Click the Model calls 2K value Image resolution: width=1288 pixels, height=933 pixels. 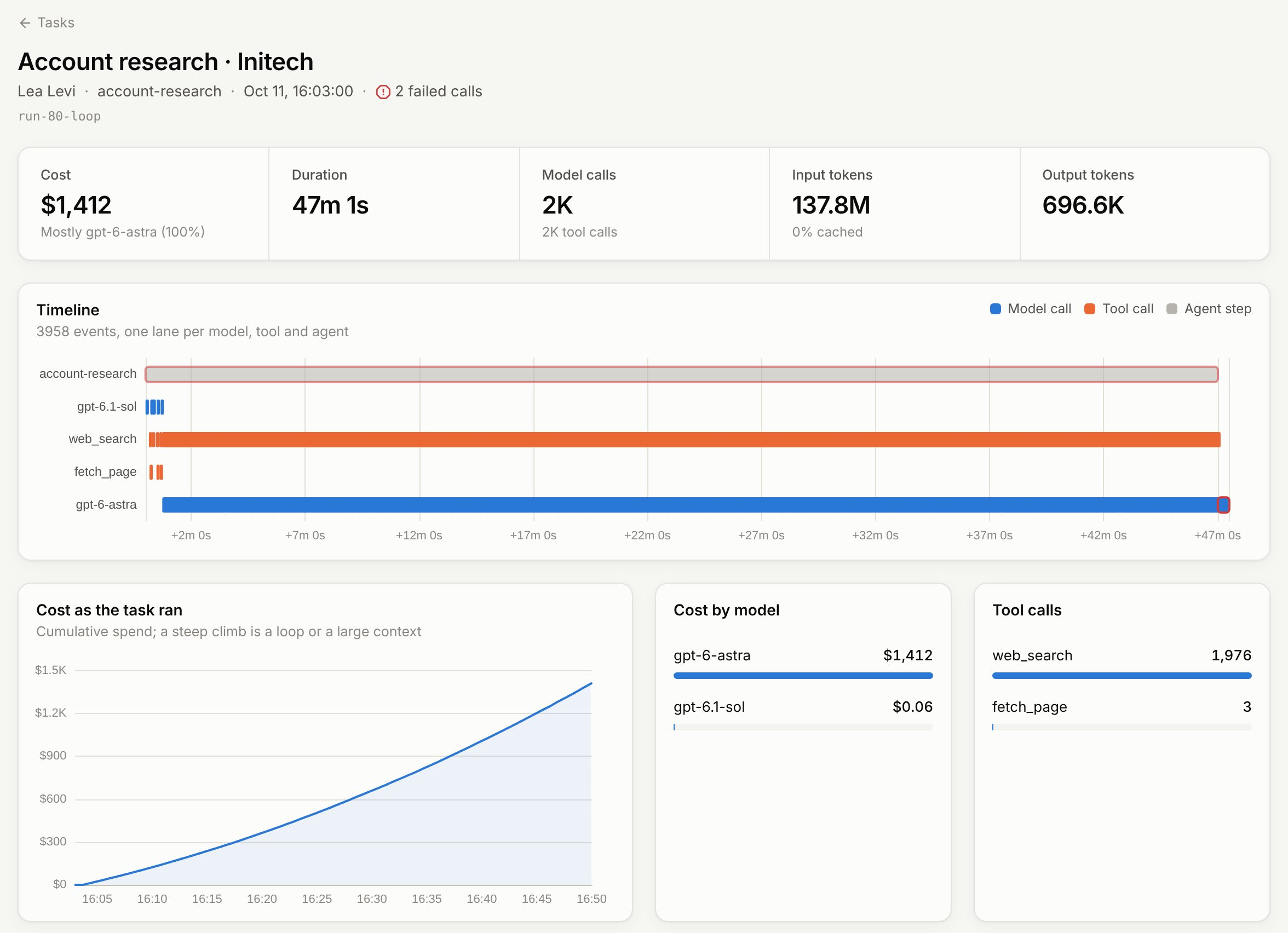(557, 205)
